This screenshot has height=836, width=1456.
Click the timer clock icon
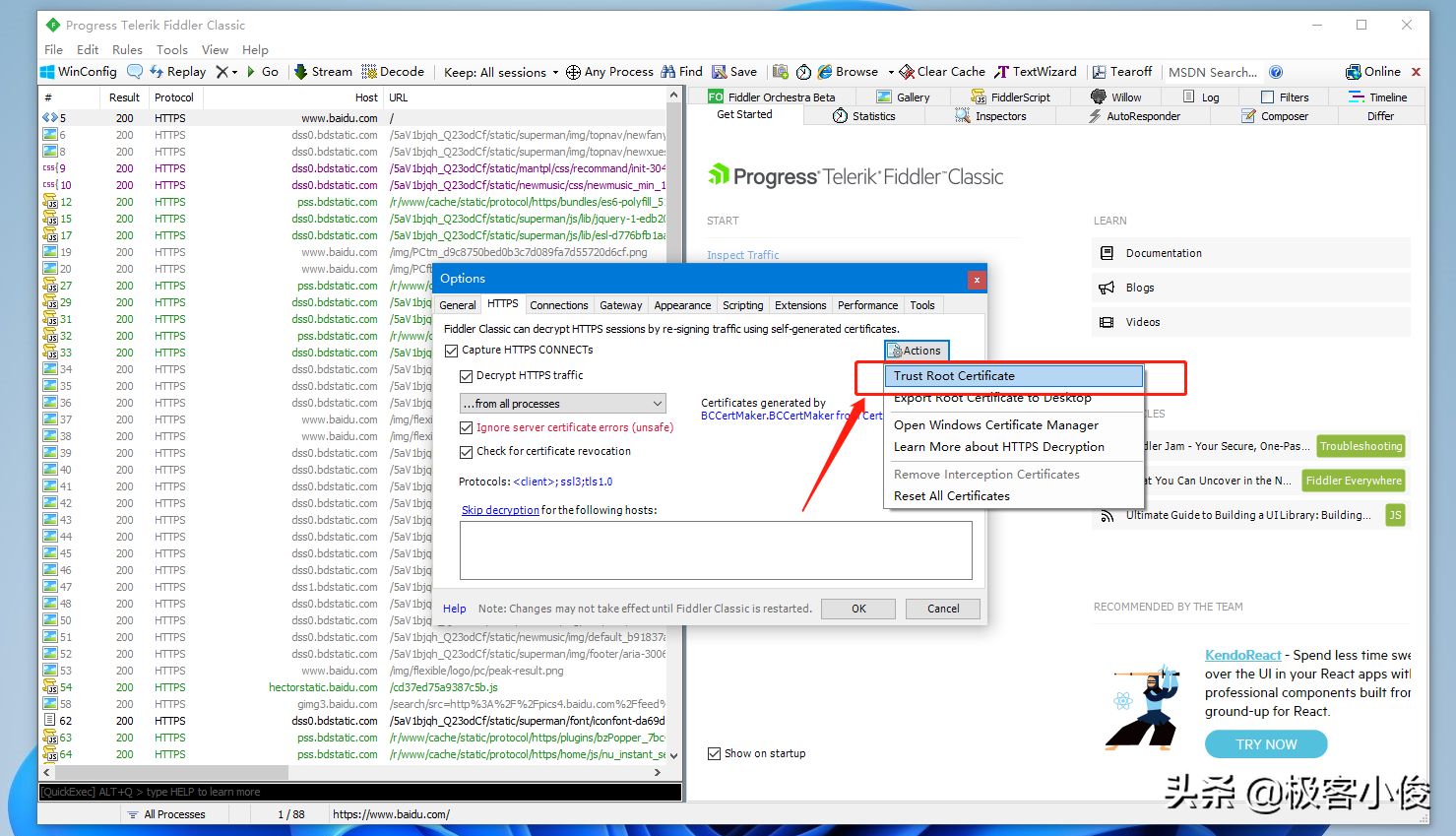point(804,72)
